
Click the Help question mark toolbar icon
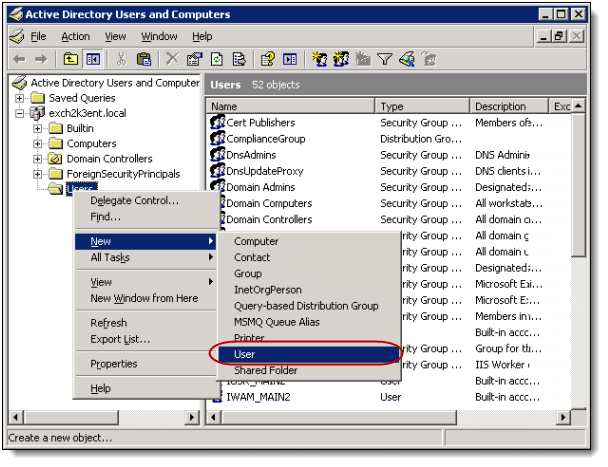(x=267, y=59)
